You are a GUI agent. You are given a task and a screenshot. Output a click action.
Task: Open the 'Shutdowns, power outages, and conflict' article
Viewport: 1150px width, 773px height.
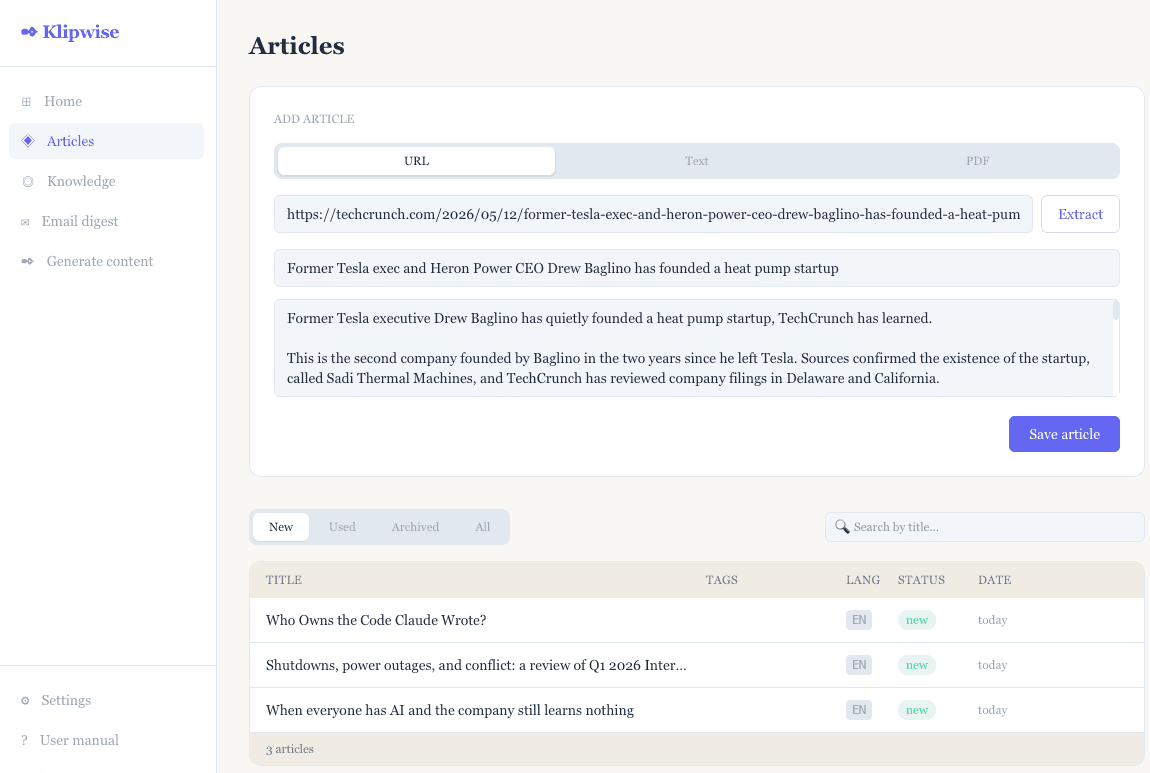[x=476, y=665]
